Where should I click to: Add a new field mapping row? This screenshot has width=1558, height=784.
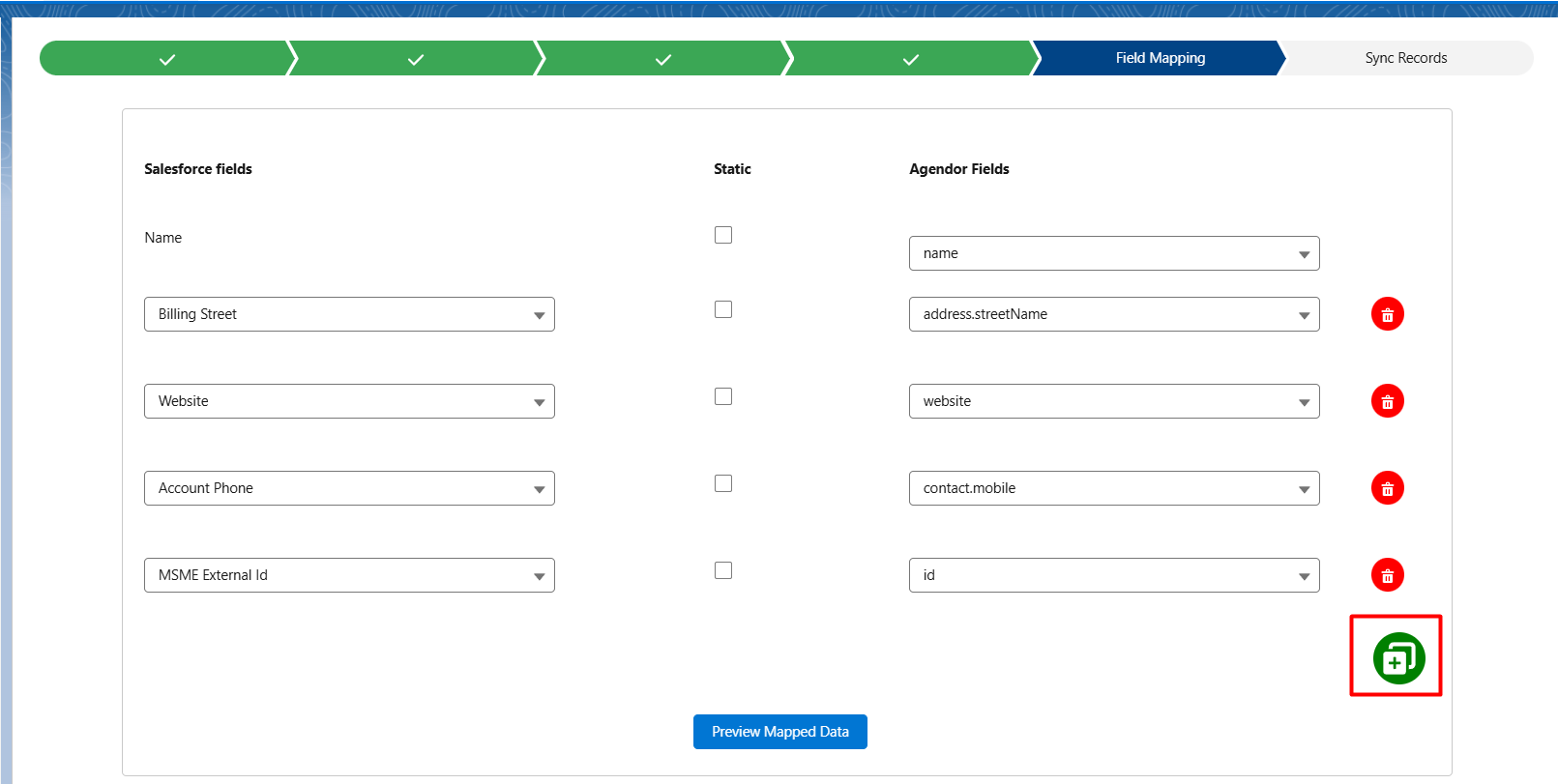click(1398, 658)
